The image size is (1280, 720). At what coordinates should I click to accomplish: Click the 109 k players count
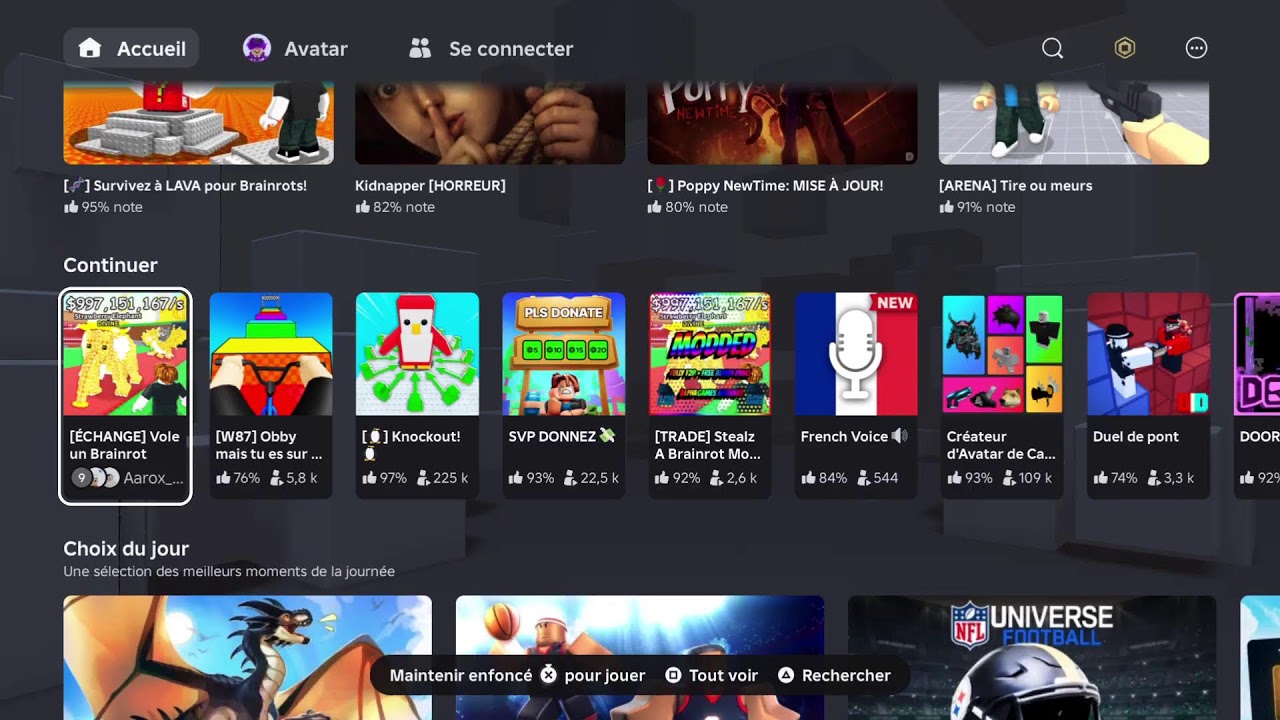click(1027, 478)
